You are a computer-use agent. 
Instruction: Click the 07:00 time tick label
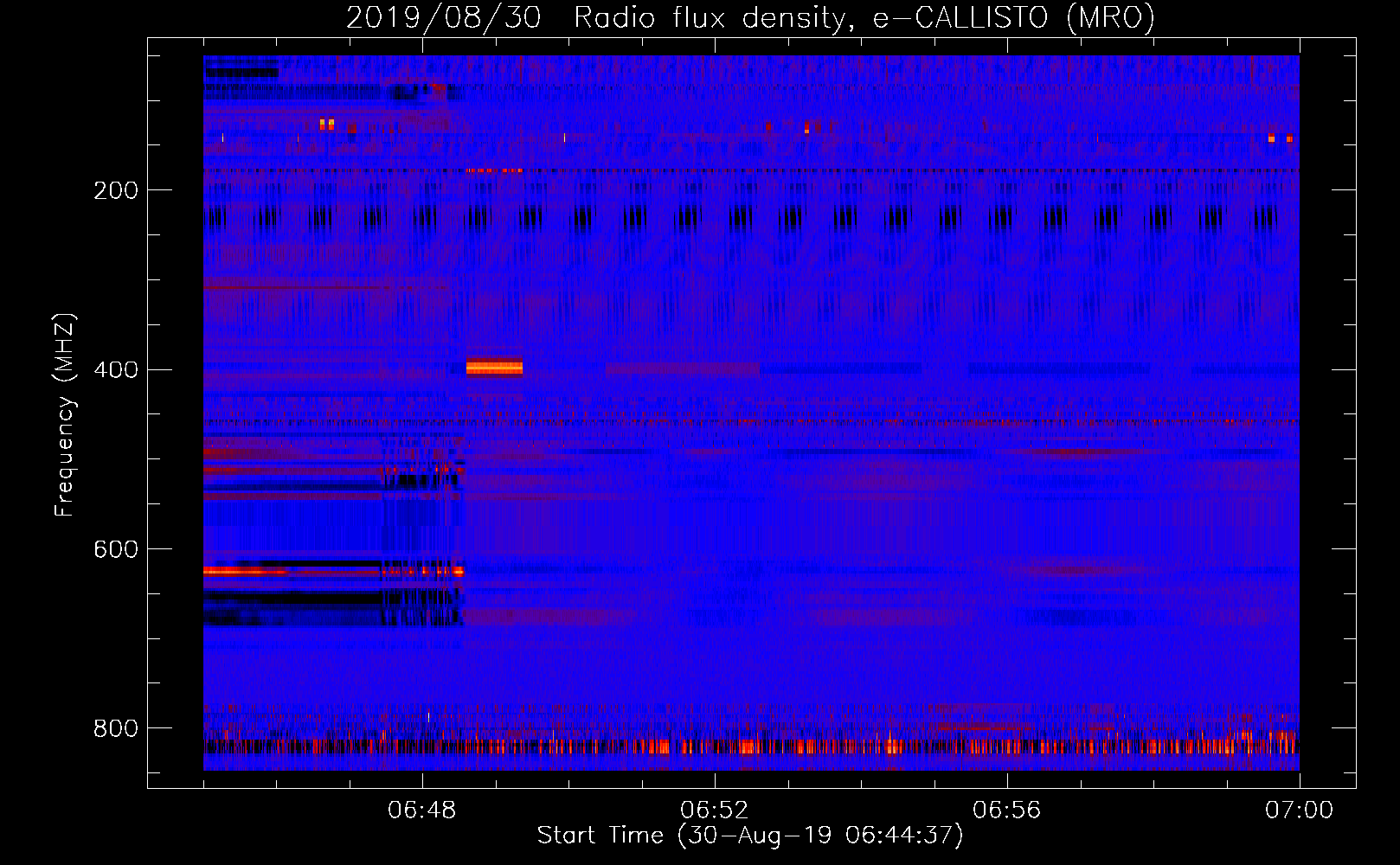point(1300,811)
